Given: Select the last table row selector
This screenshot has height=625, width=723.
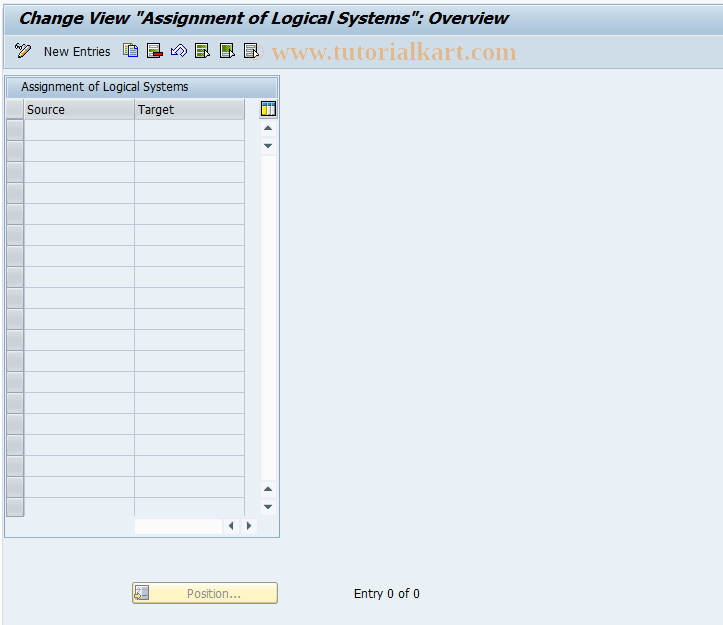Looking at the screenshot, I should click(x=15, y=507).
